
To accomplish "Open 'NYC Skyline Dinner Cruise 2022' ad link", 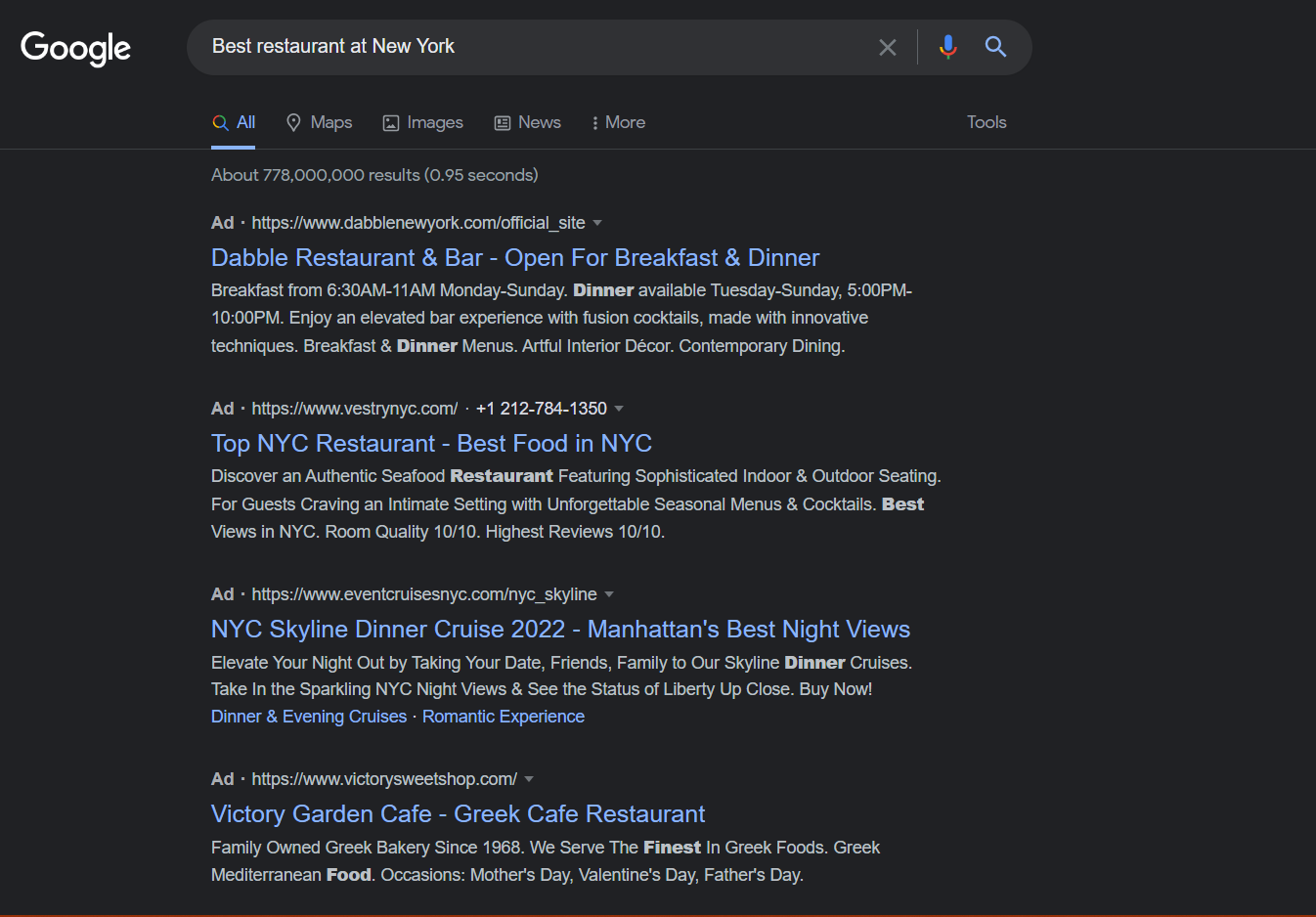I will [x=560, y=629].
